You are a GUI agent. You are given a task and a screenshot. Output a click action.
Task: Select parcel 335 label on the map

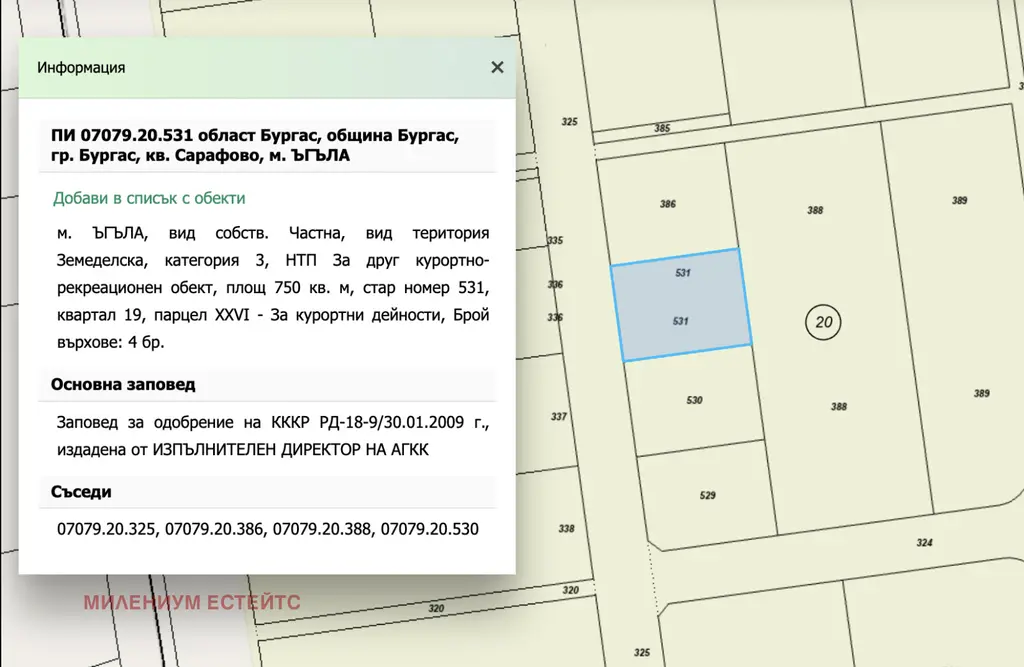pos(556,241)
